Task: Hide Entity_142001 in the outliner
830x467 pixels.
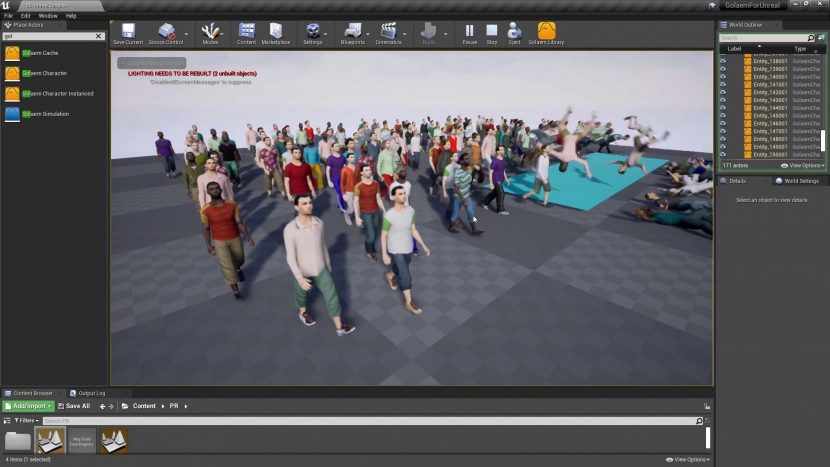Action: coord(723,92)
